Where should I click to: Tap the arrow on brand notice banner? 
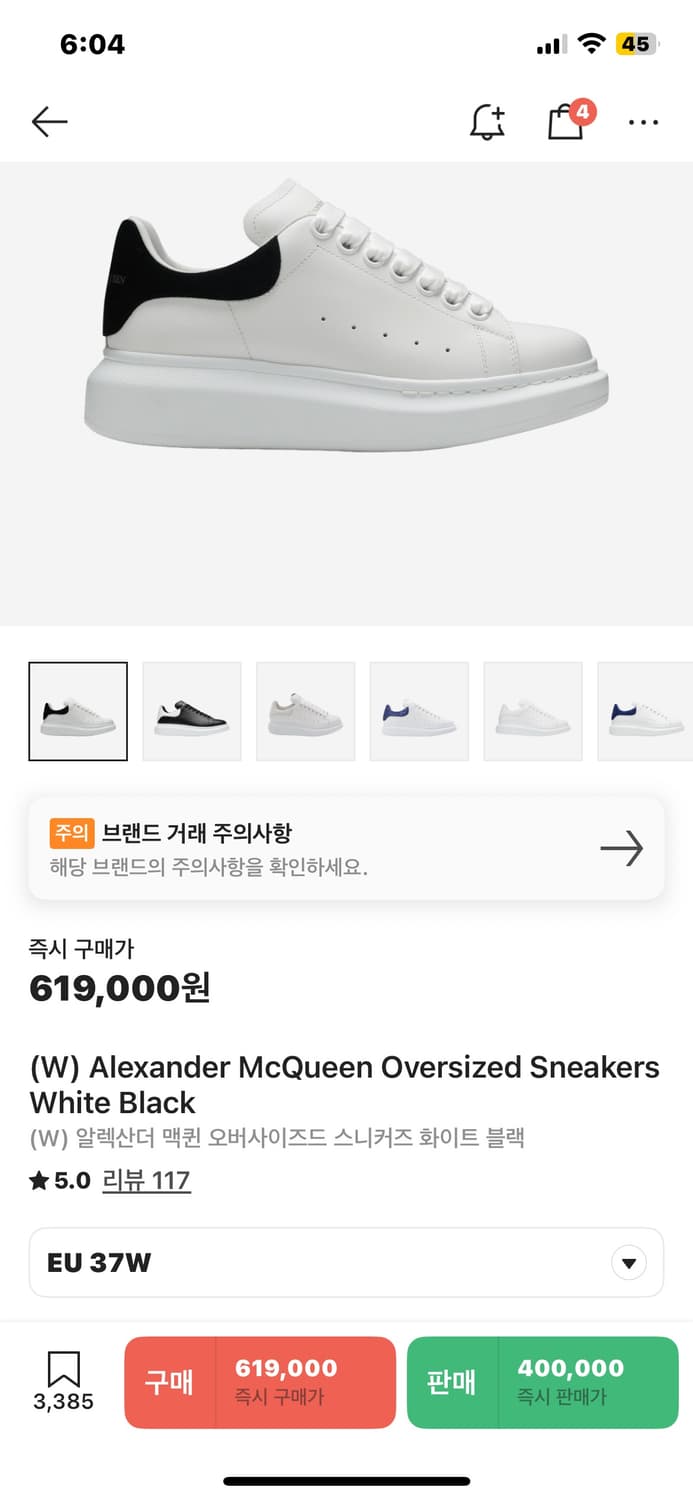[x=621, y=849]
